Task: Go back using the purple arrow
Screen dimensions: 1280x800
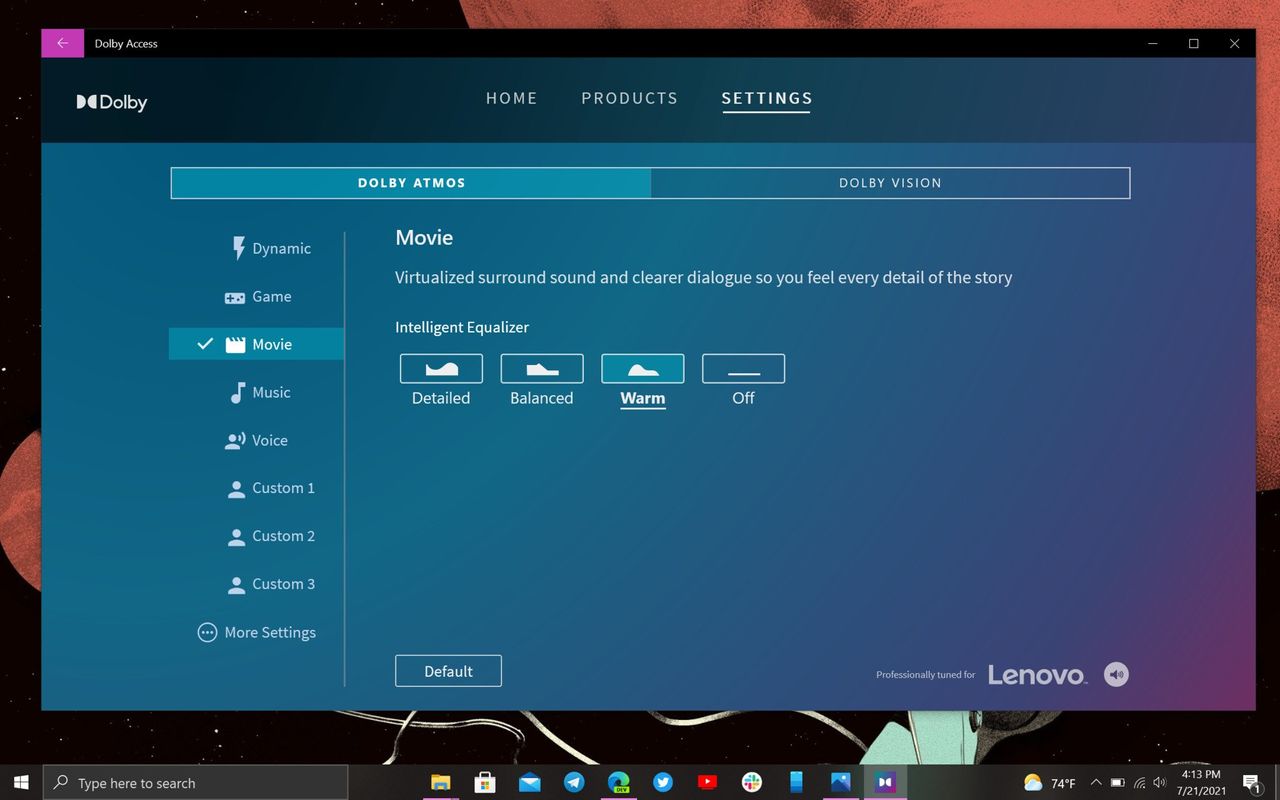Action: 63,43
